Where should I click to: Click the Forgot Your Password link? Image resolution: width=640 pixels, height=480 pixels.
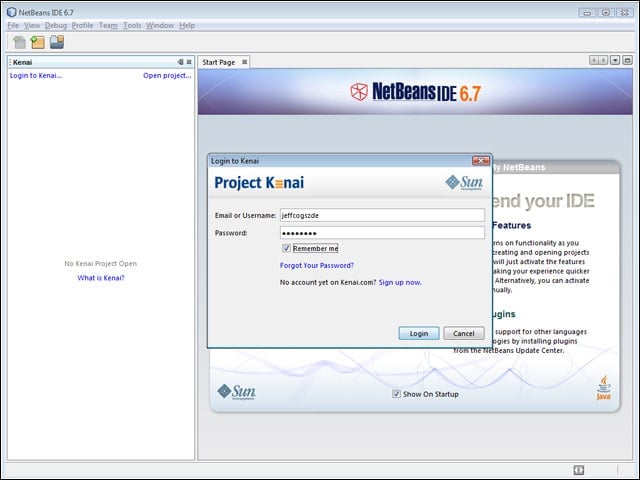317,265
